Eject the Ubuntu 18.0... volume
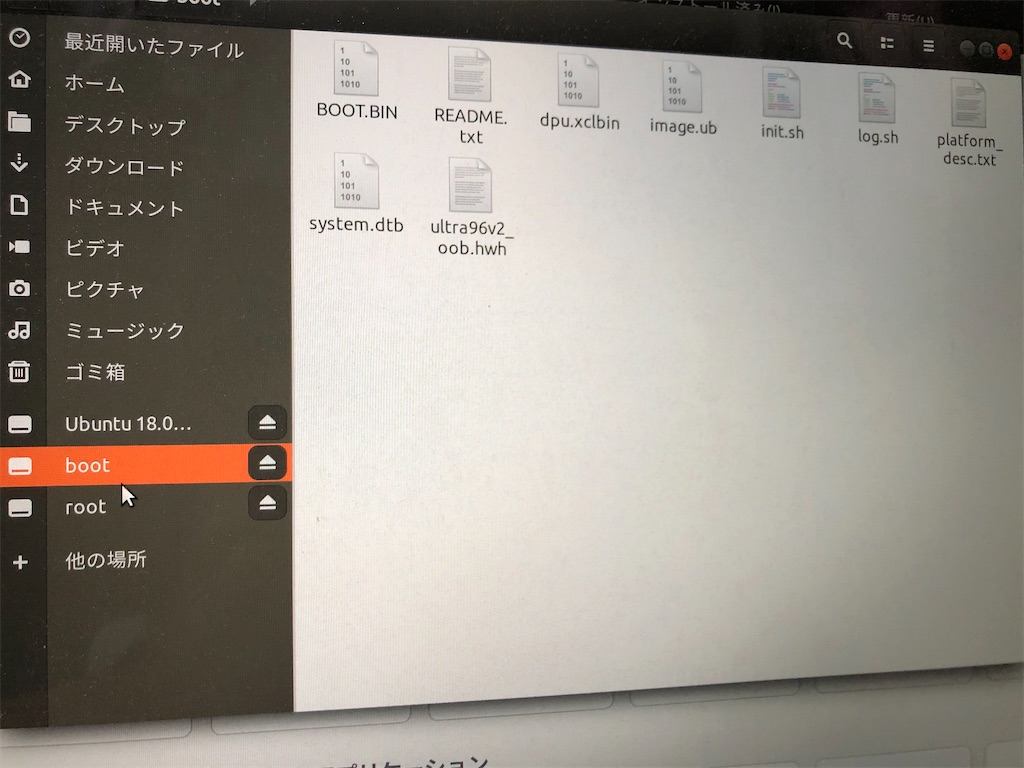This screenshot has height=768, width=1024. [x=267, y=423]
